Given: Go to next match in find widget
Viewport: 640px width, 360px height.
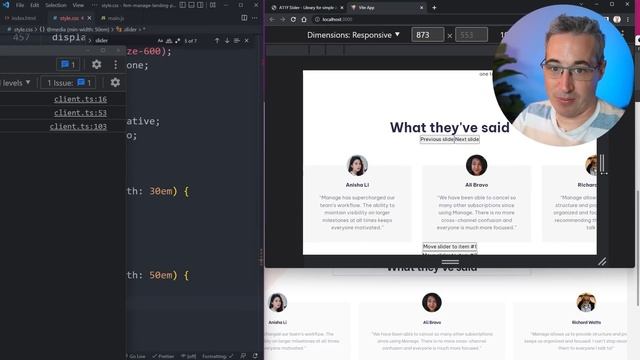Looking at the screenshot, I should pos(227,41).
